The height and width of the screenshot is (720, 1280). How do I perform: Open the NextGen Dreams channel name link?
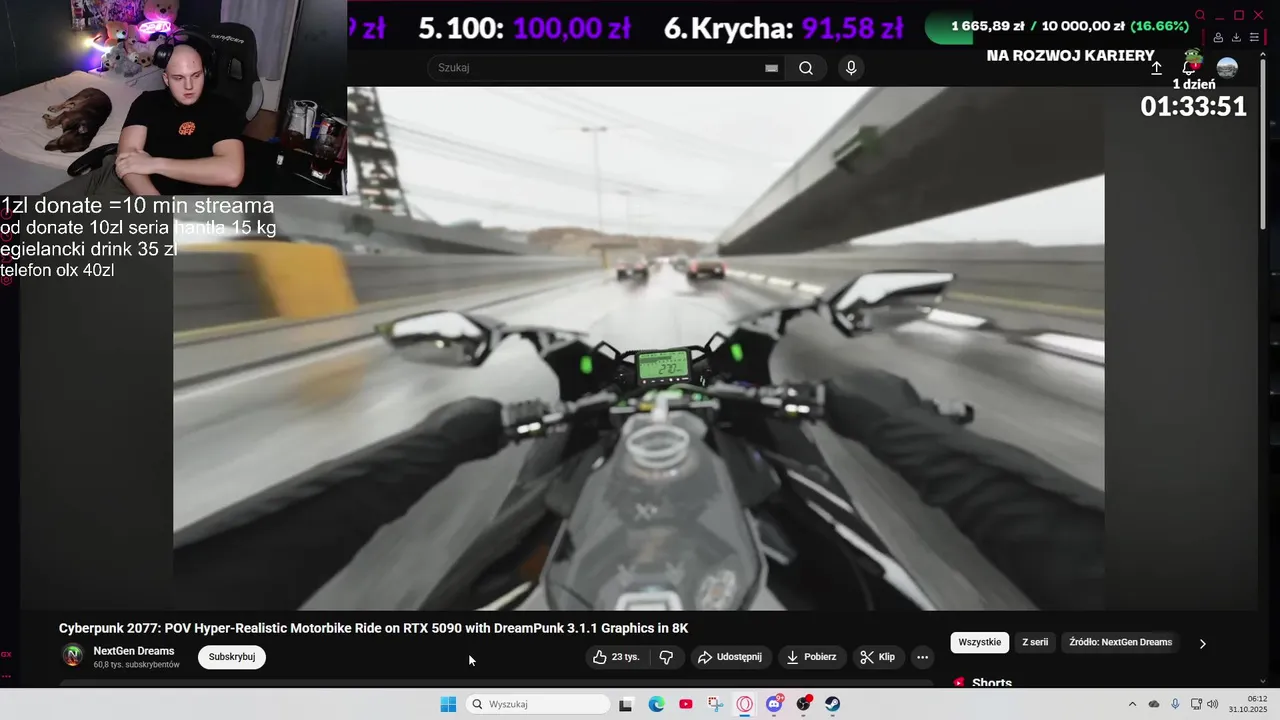[134, 651]
